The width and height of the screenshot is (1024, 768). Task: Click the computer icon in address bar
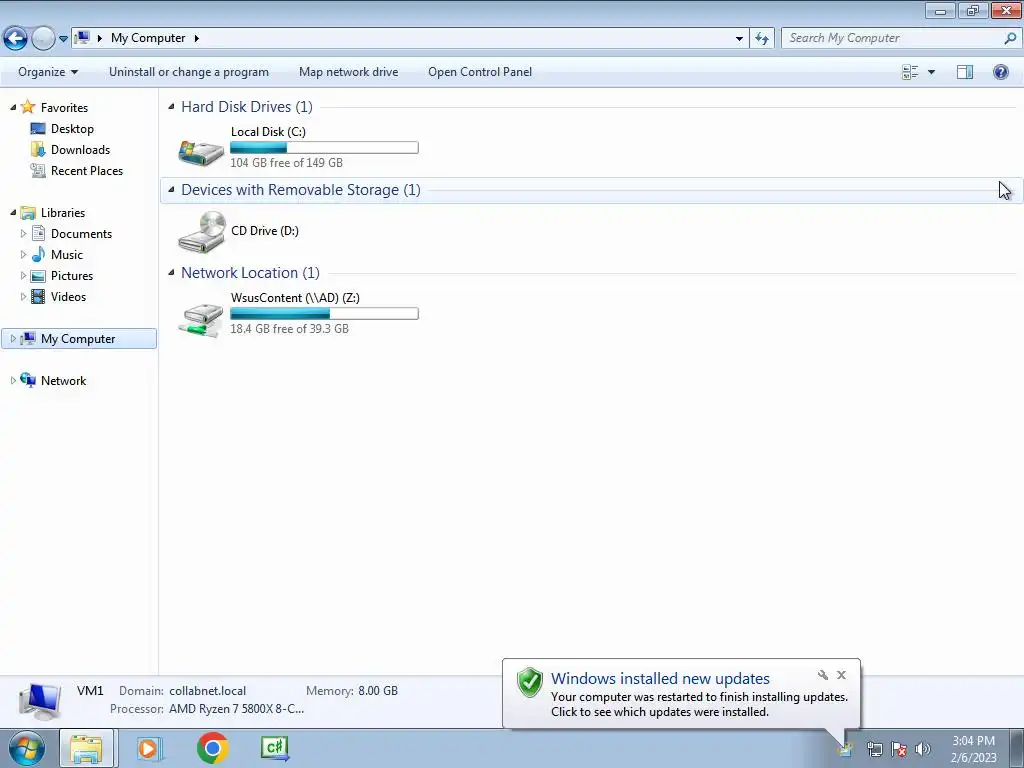pyautogui.click(x=82, y=37)
